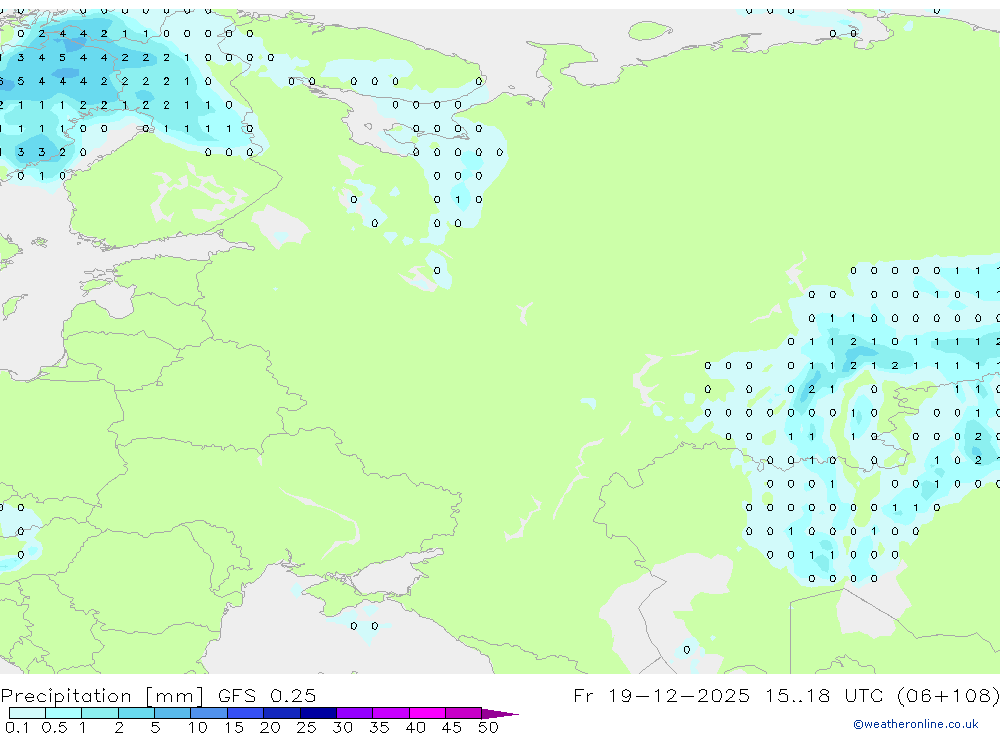This screenshot has height=733, width=1000.
Task: Select the 5–10 mm blue legend swatch
Action: (x=173, y=713)
